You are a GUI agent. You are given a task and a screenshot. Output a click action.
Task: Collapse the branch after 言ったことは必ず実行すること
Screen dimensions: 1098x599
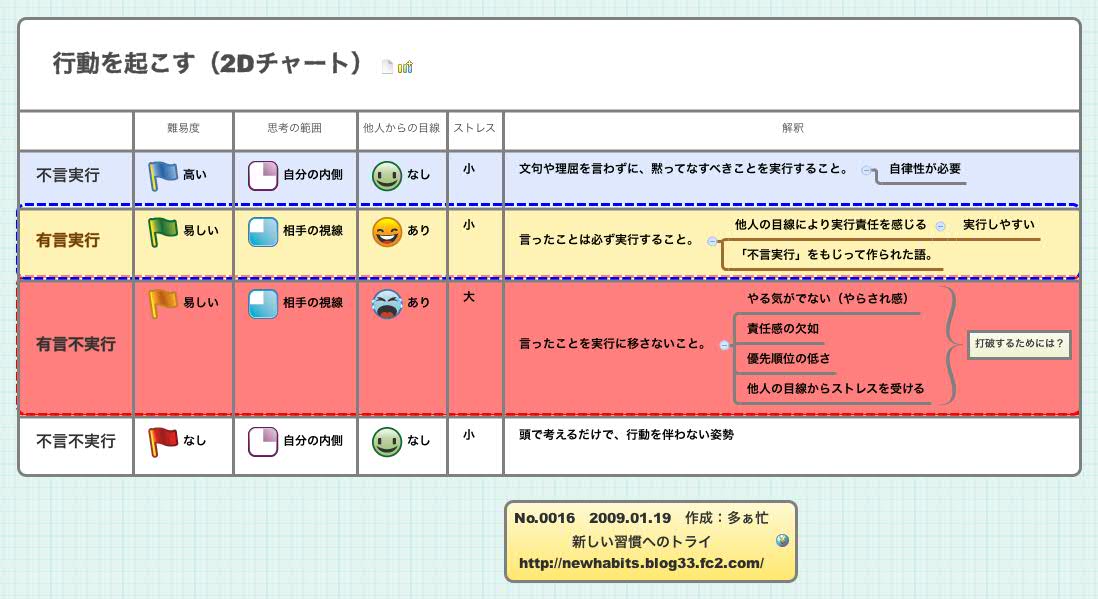712,241
